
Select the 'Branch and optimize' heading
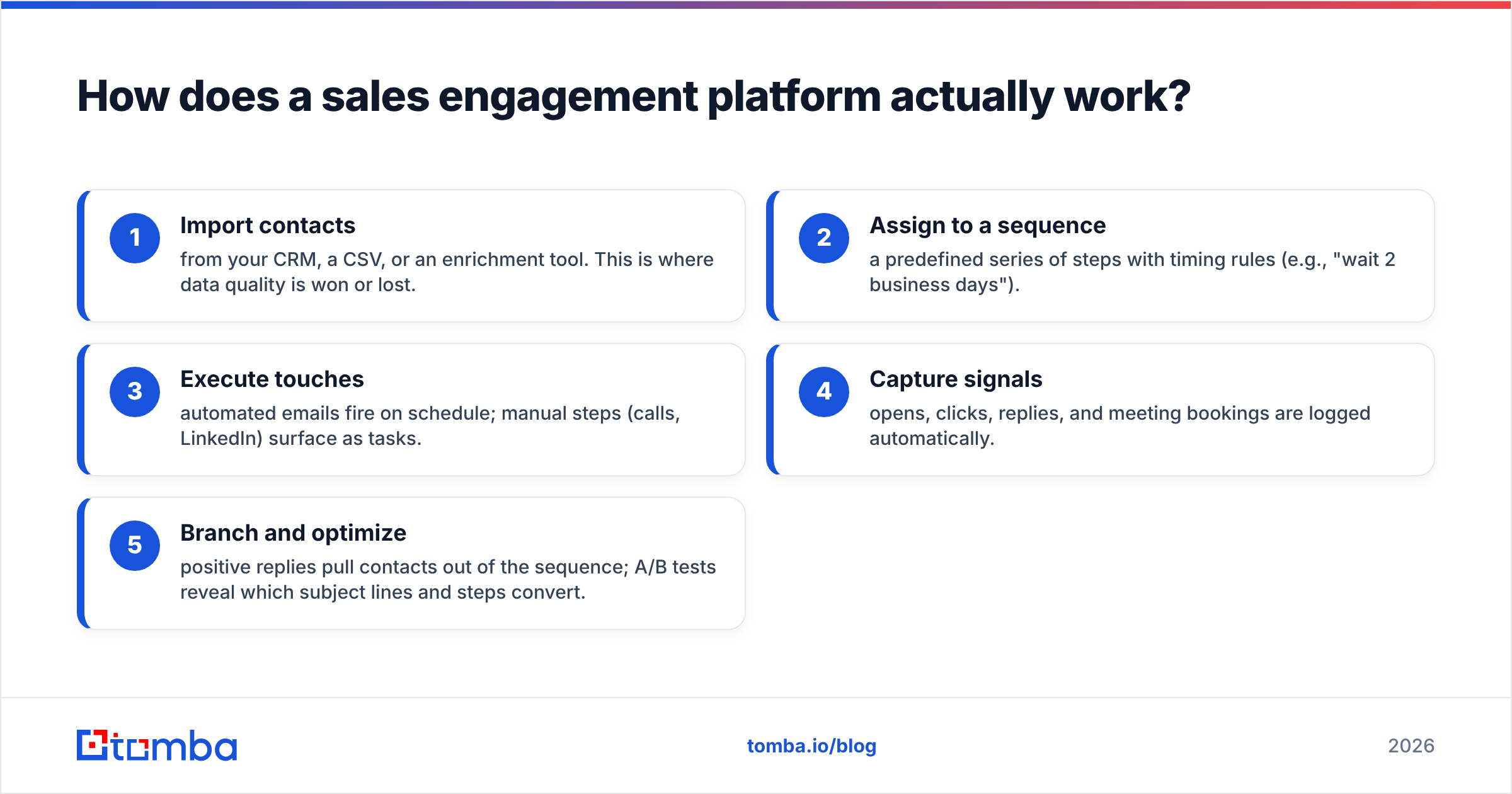coord(293,533)
